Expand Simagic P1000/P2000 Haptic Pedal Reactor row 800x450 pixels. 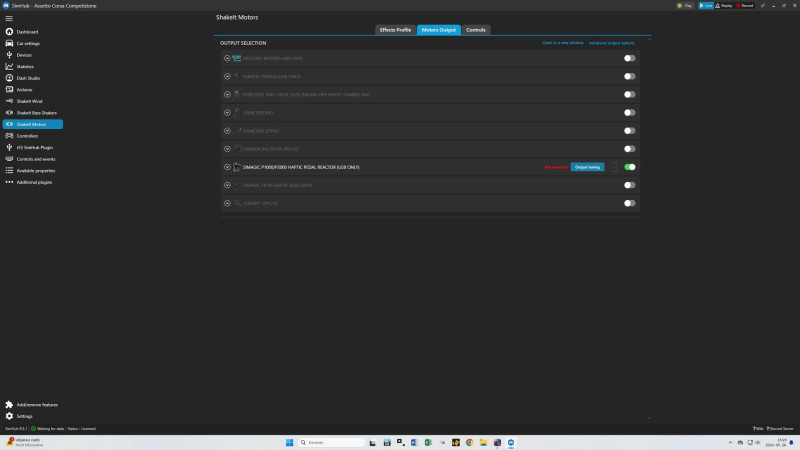[227, 167]
